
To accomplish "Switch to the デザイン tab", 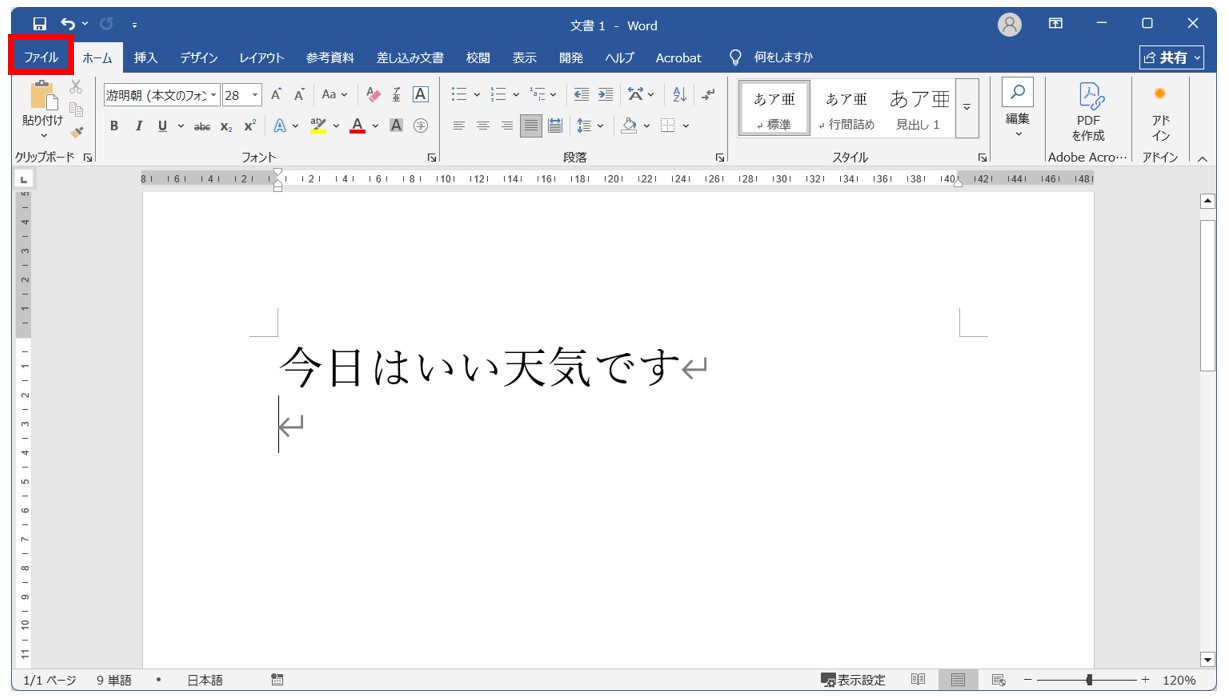I will (x=199, y=58).
